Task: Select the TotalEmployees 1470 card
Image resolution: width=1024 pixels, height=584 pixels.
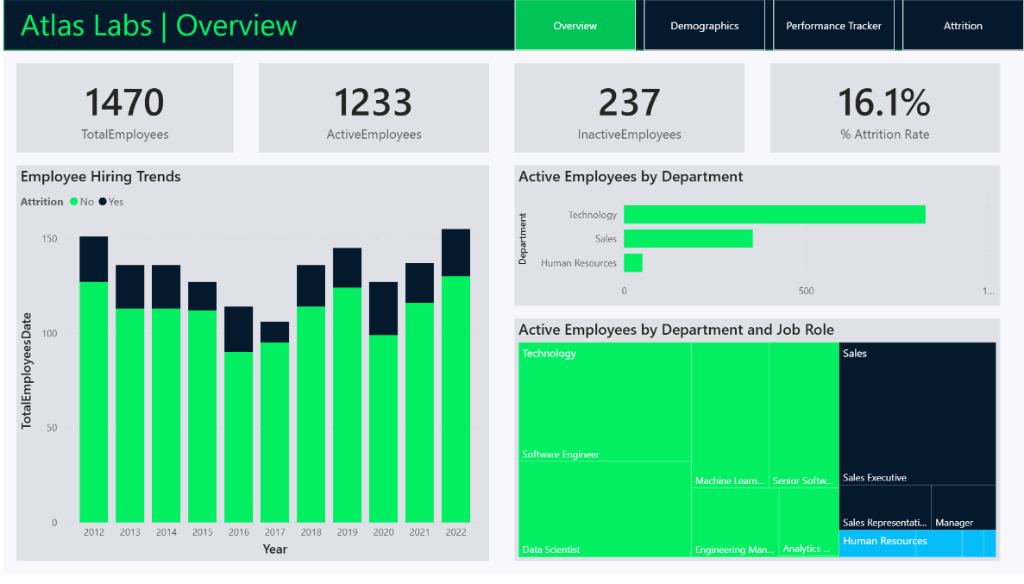Action: pyautogui.click(x=125, y=108)
